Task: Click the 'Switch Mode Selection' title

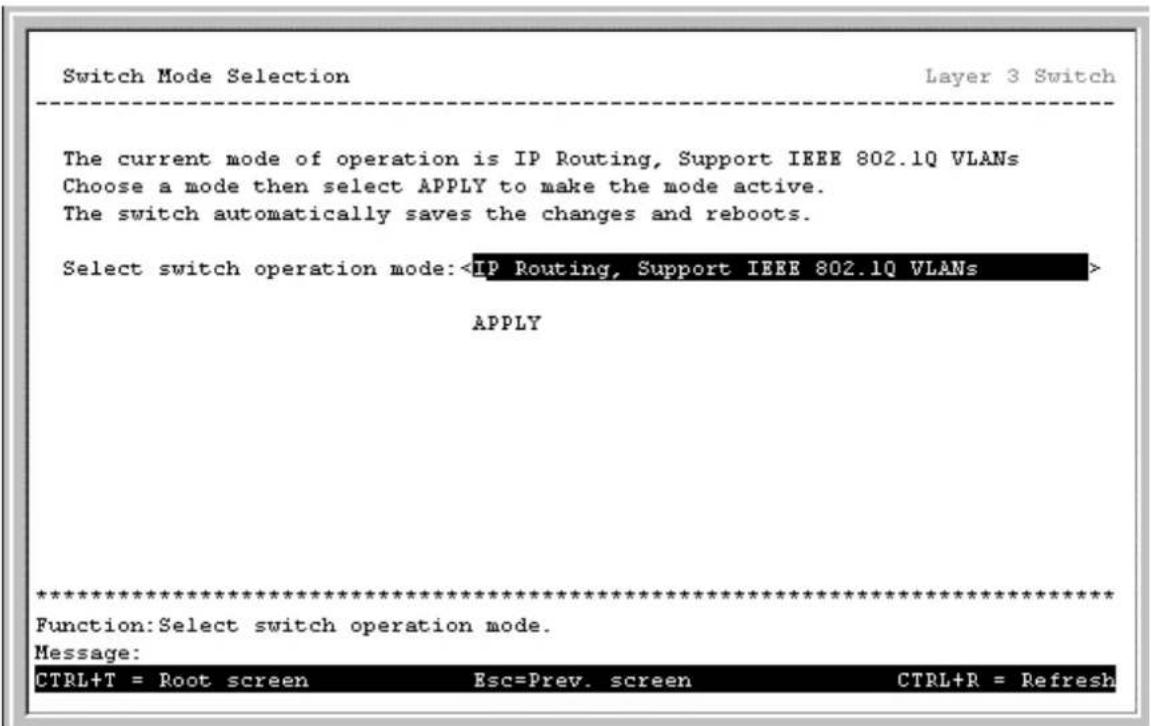Action: pyautogui.click(x=206, y=76)
